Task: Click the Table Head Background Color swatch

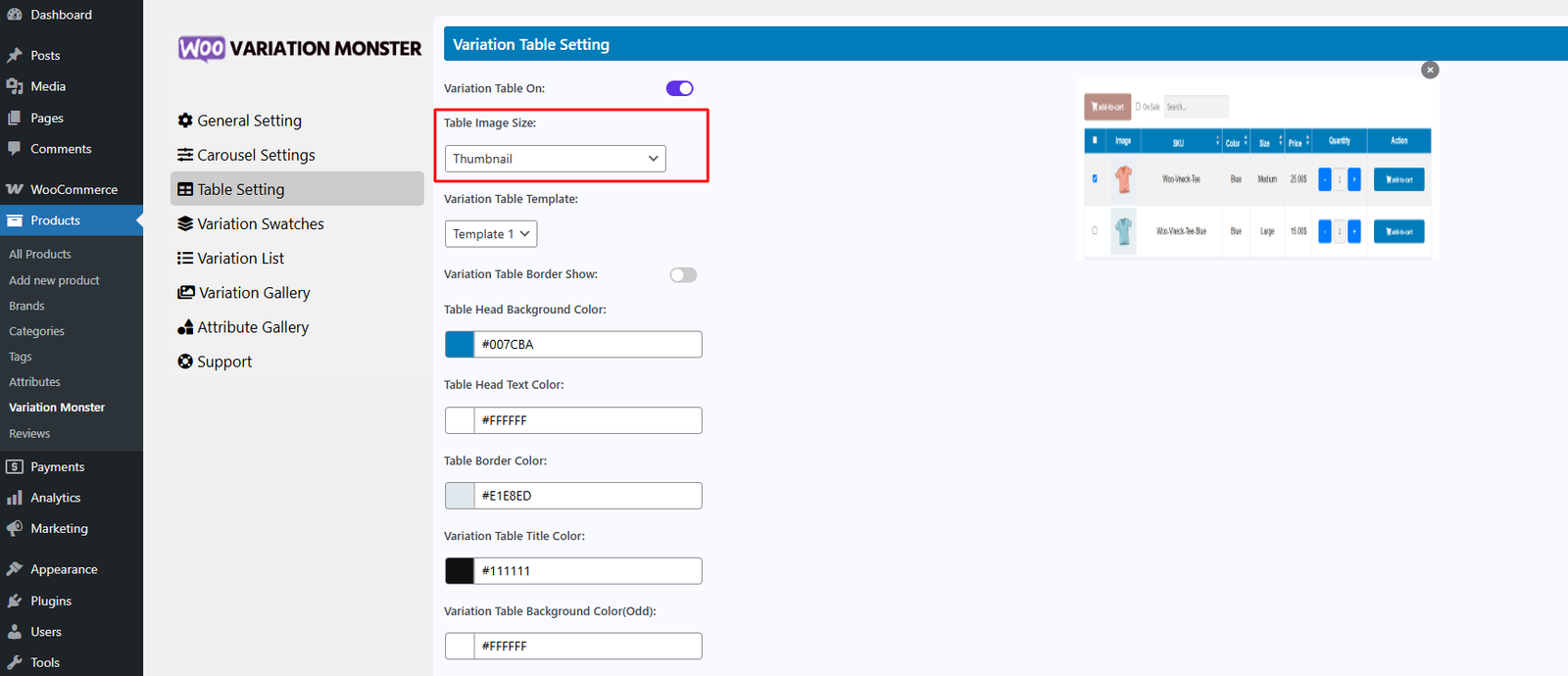Action: [460, 345]
